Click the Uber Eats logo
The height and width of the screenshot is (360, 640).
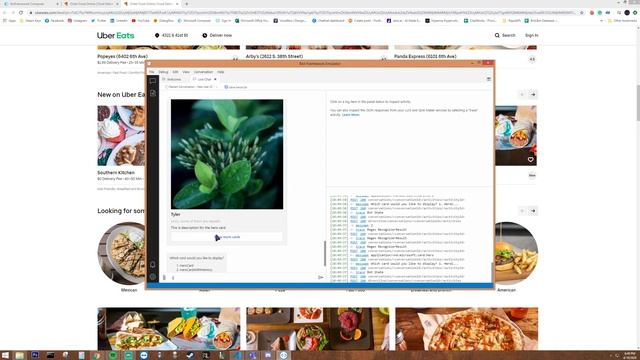click(116, 36)
